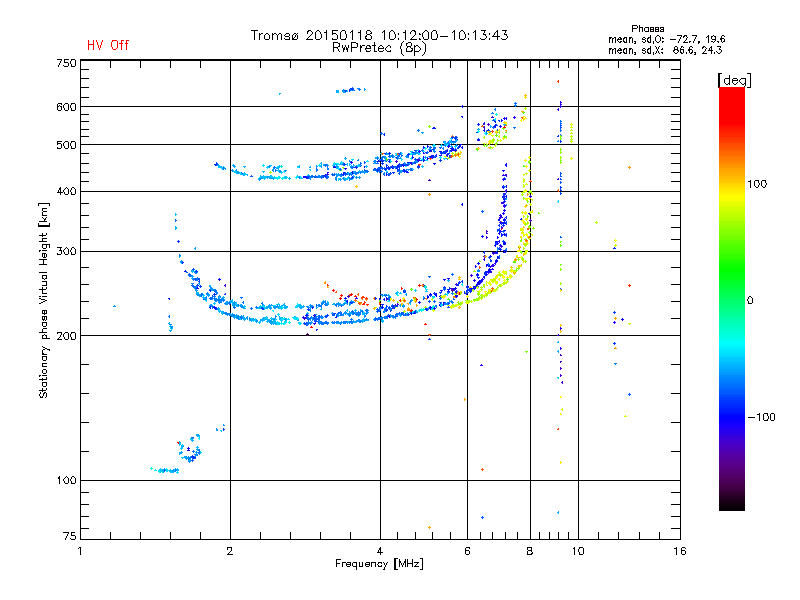Click the '[deg]' colorbar unit label
Viewport: 800px width, 600px height.
pos(734,80)
